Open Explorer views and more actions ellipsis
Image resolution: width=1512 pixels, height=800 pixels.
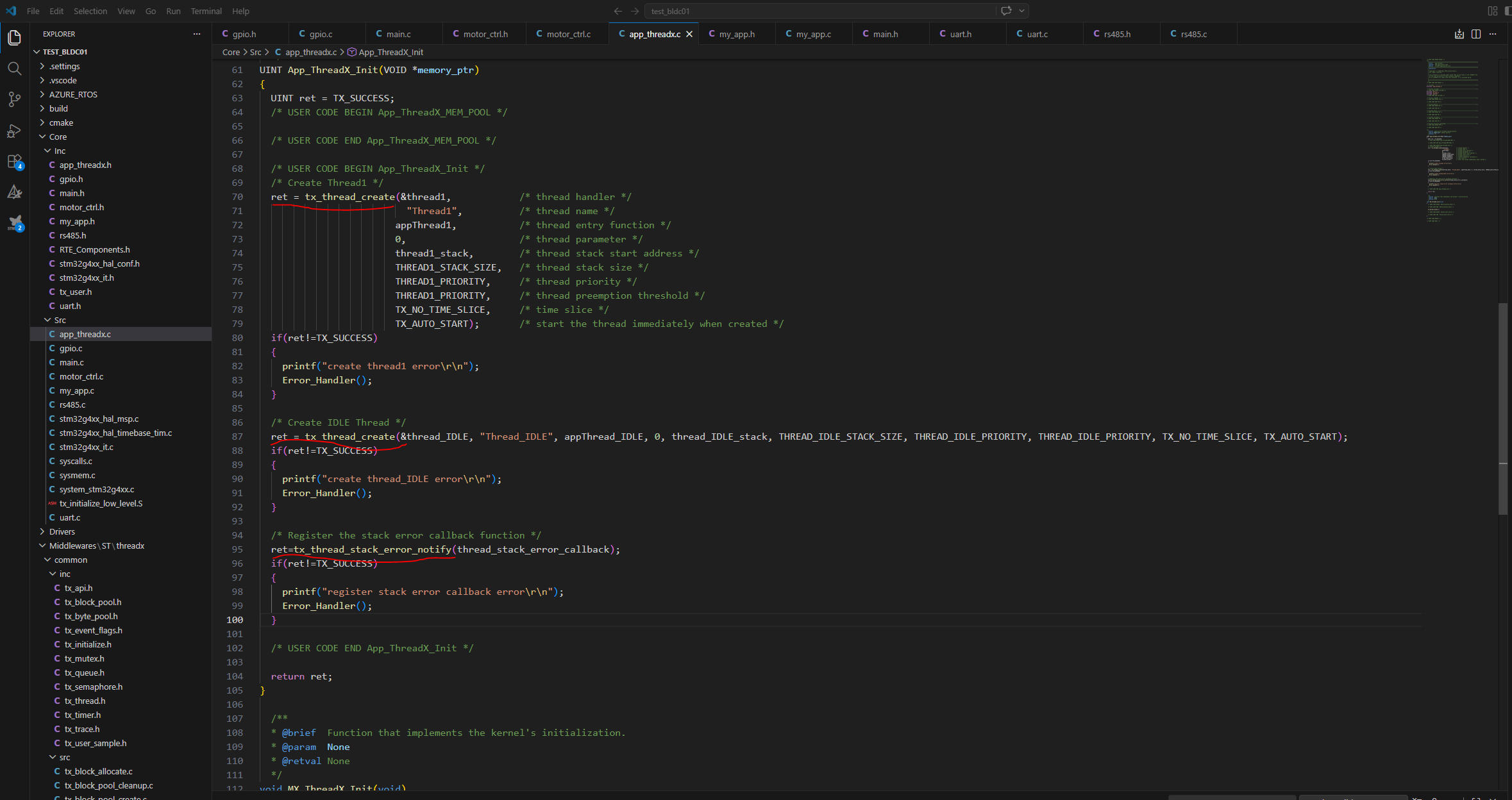197,34
